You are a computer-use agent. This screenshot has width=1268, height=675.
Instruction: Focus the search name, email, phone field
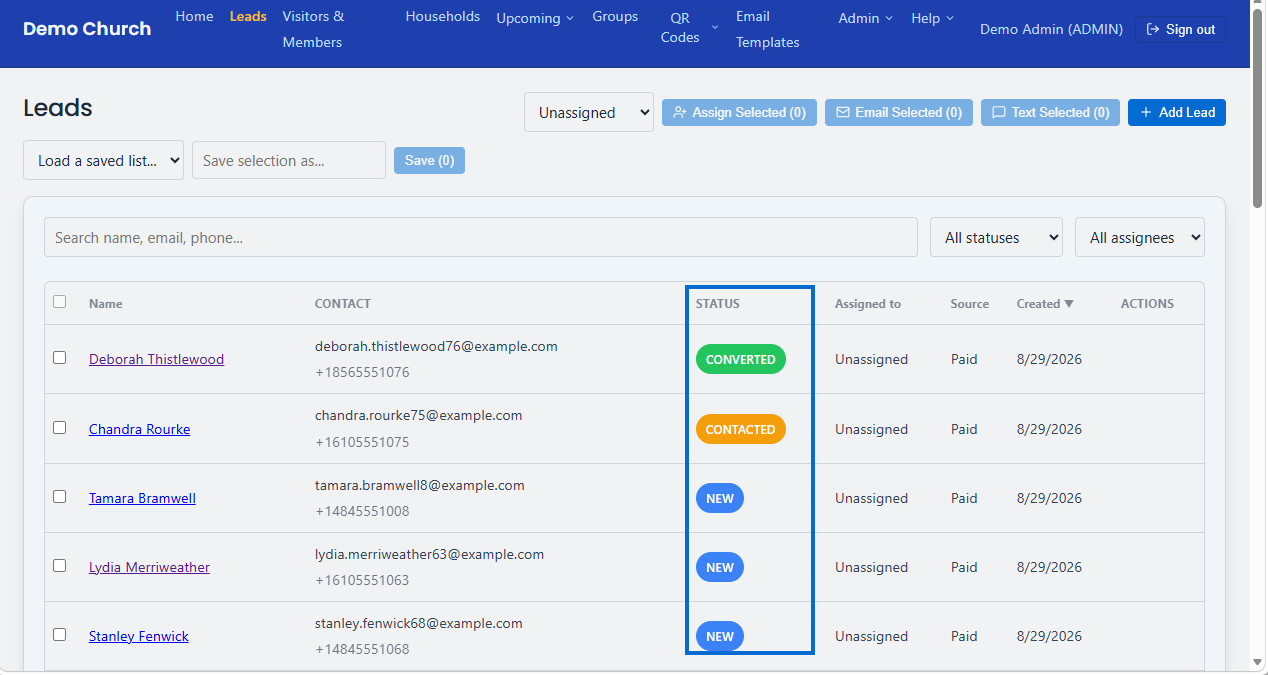(481, 237)
